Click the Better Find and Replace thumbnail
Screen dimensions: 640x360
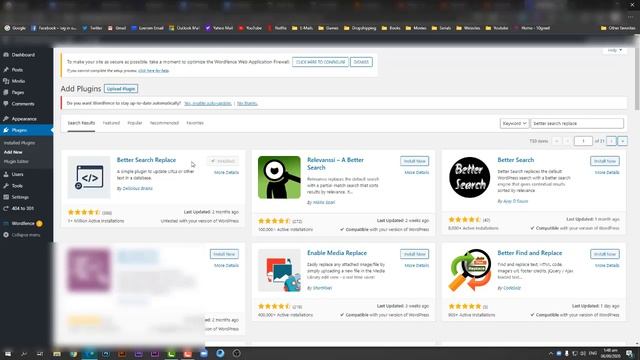(x=469, y=270)
